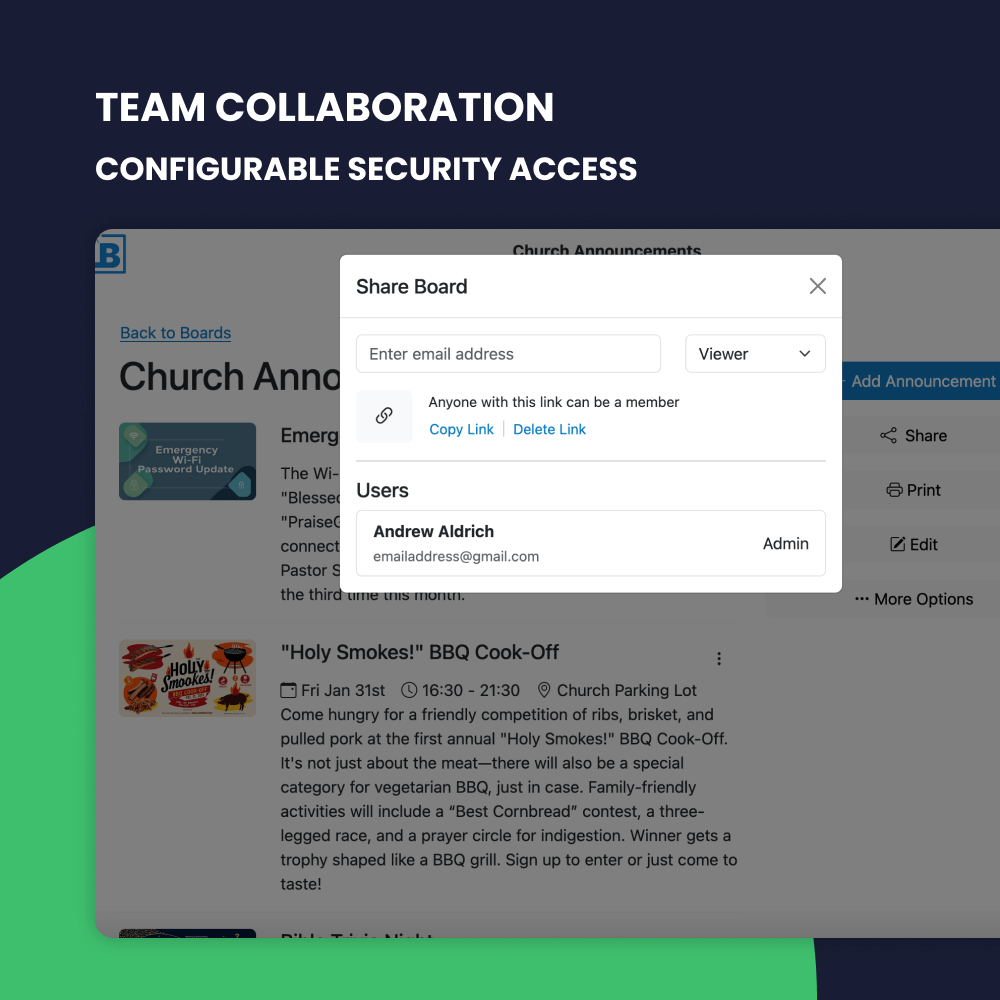1000x1000 pixels.
Task: Open the BBQ Cook-Off three-dot menu
Action: pos(719,658)
